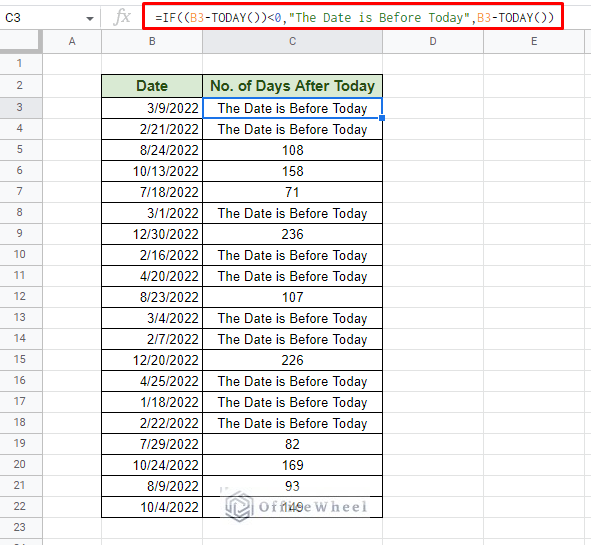Click the cell with date 12/20/2022
Viewport: 591px width, 545px height.
152,360
